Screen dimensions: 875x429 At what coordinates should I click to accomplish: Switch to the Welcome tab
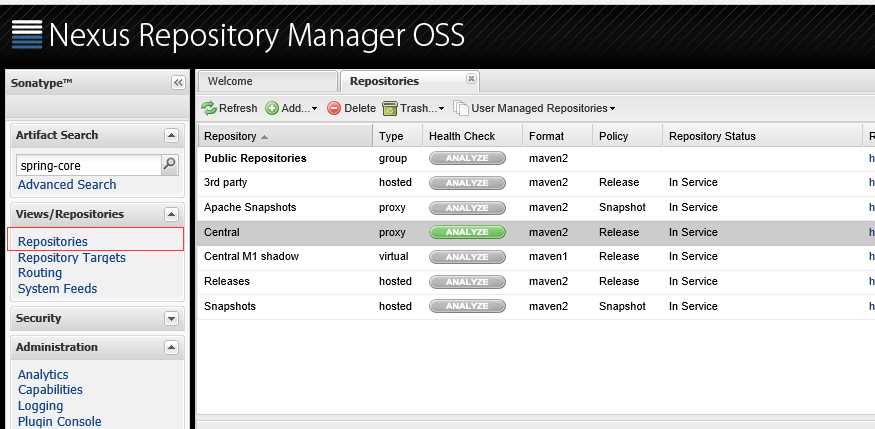tap(267, 81)
